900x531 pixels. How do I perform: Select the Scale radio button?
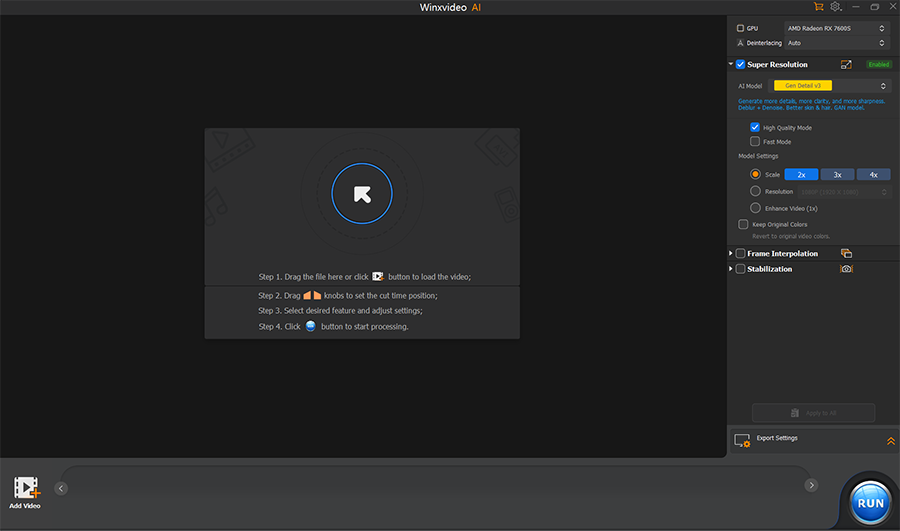[x=755, y=174]
